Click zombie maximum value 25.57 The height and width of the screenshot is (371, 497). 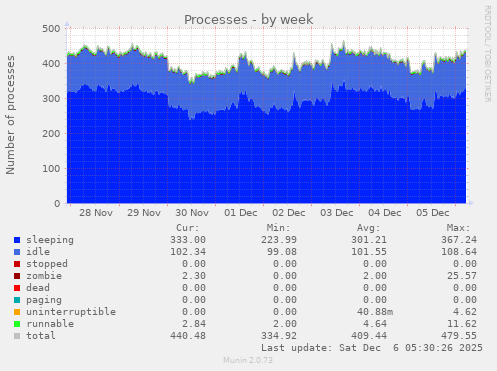(462, 276)
